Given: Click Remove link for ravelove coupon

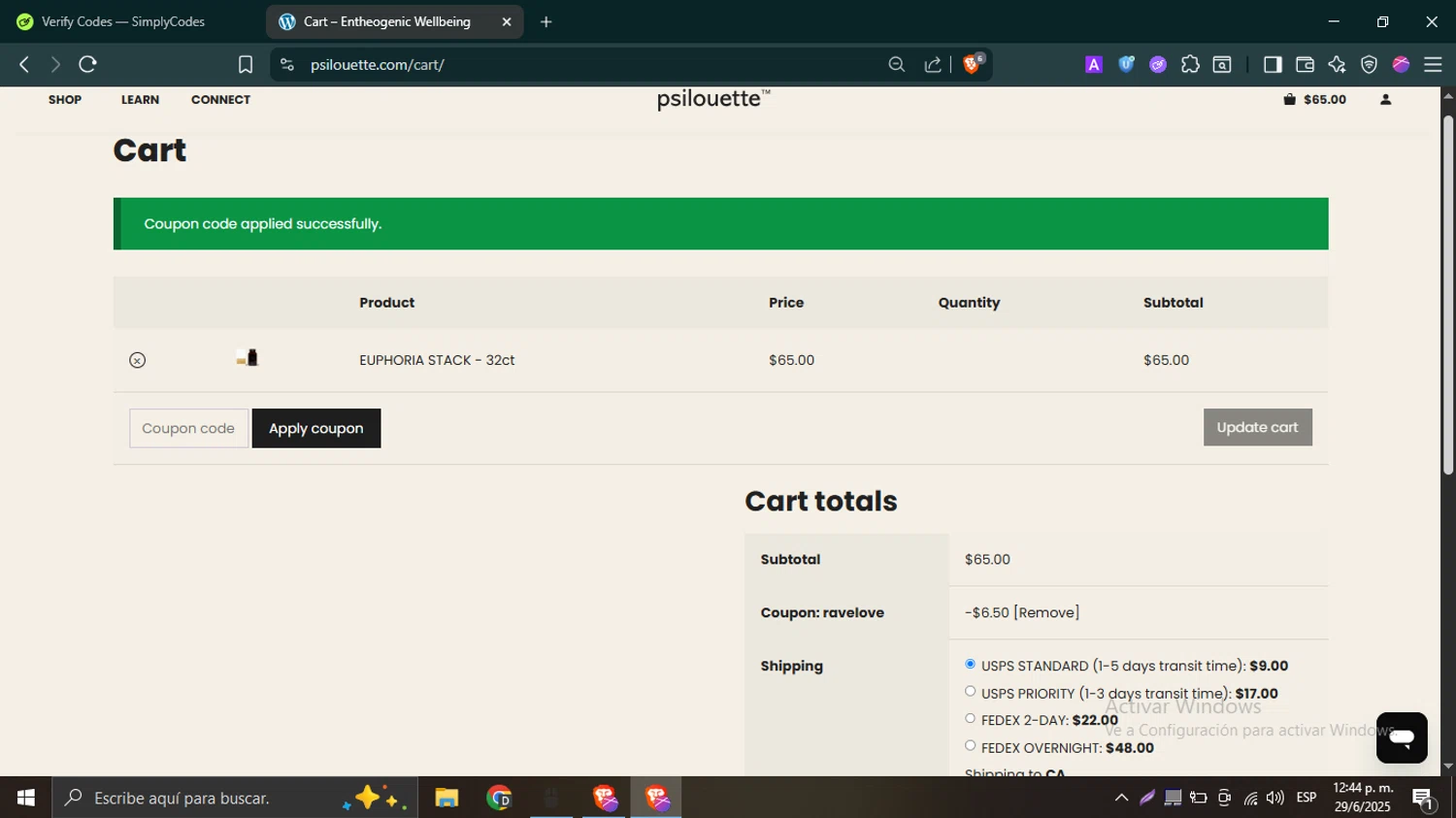Looking at the screenshot, I should [1046, 612].
